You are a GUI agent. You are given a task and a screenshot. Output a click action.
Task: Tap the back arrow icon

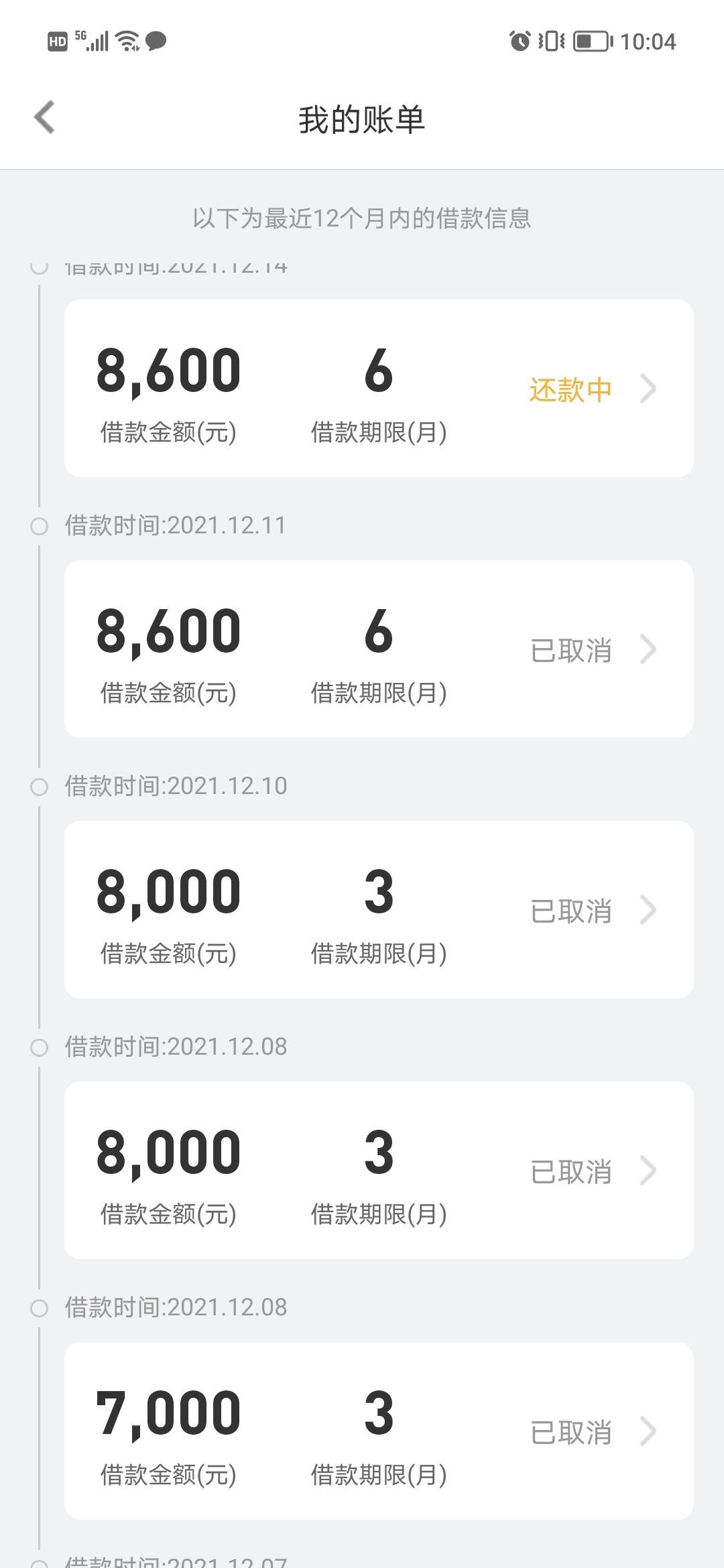[x=44, y=118]
